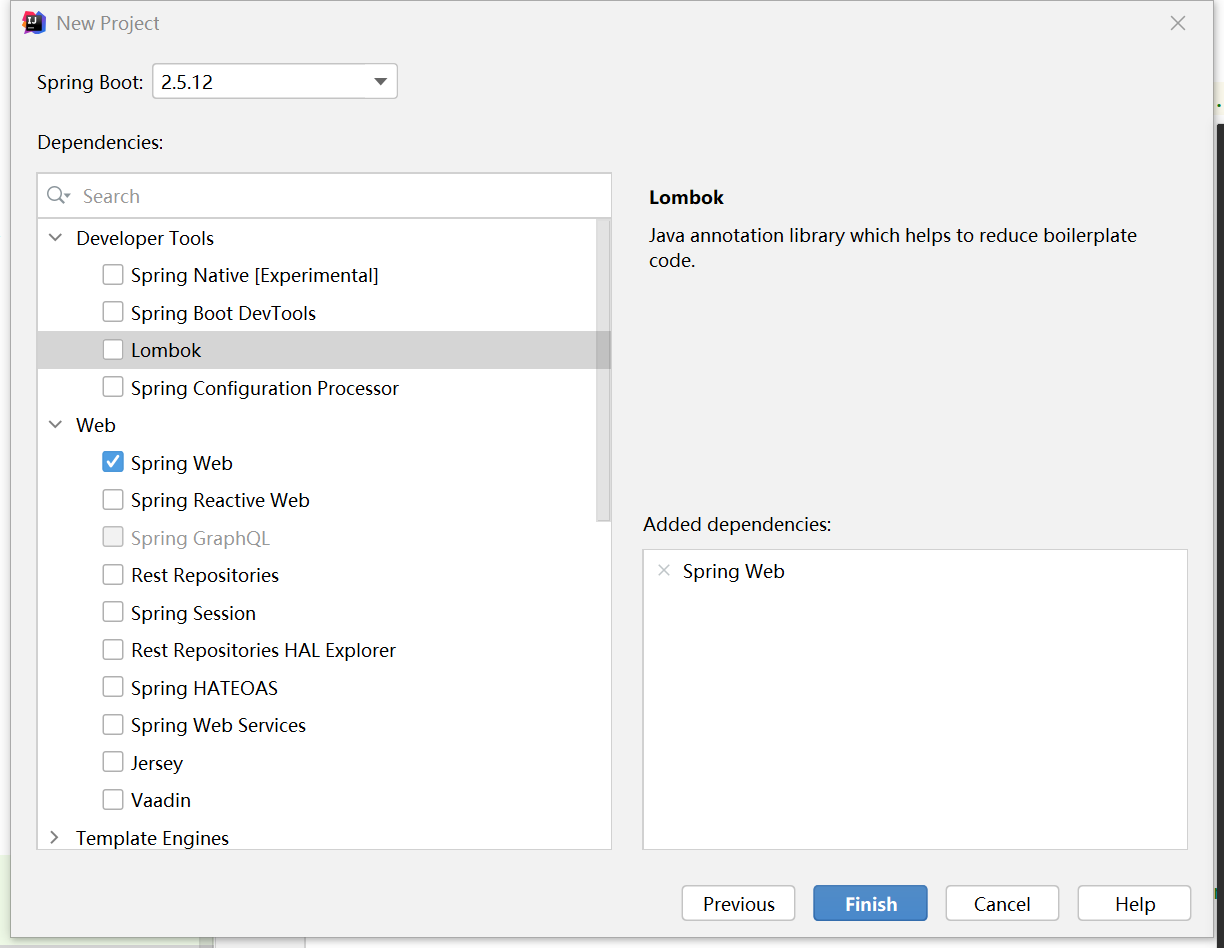Click the Cancel button

click(1002, 903)
